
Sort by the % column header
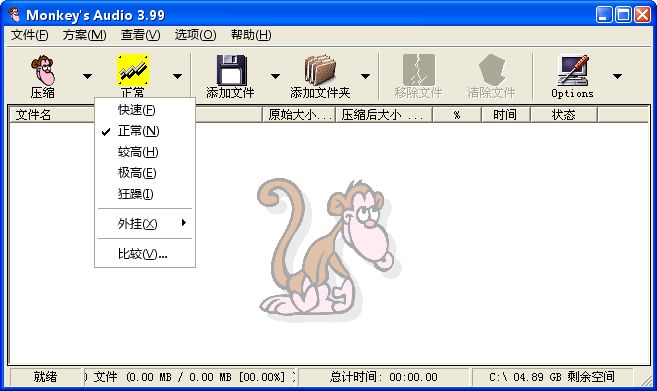pyautogui.click(x=457, y=114)
